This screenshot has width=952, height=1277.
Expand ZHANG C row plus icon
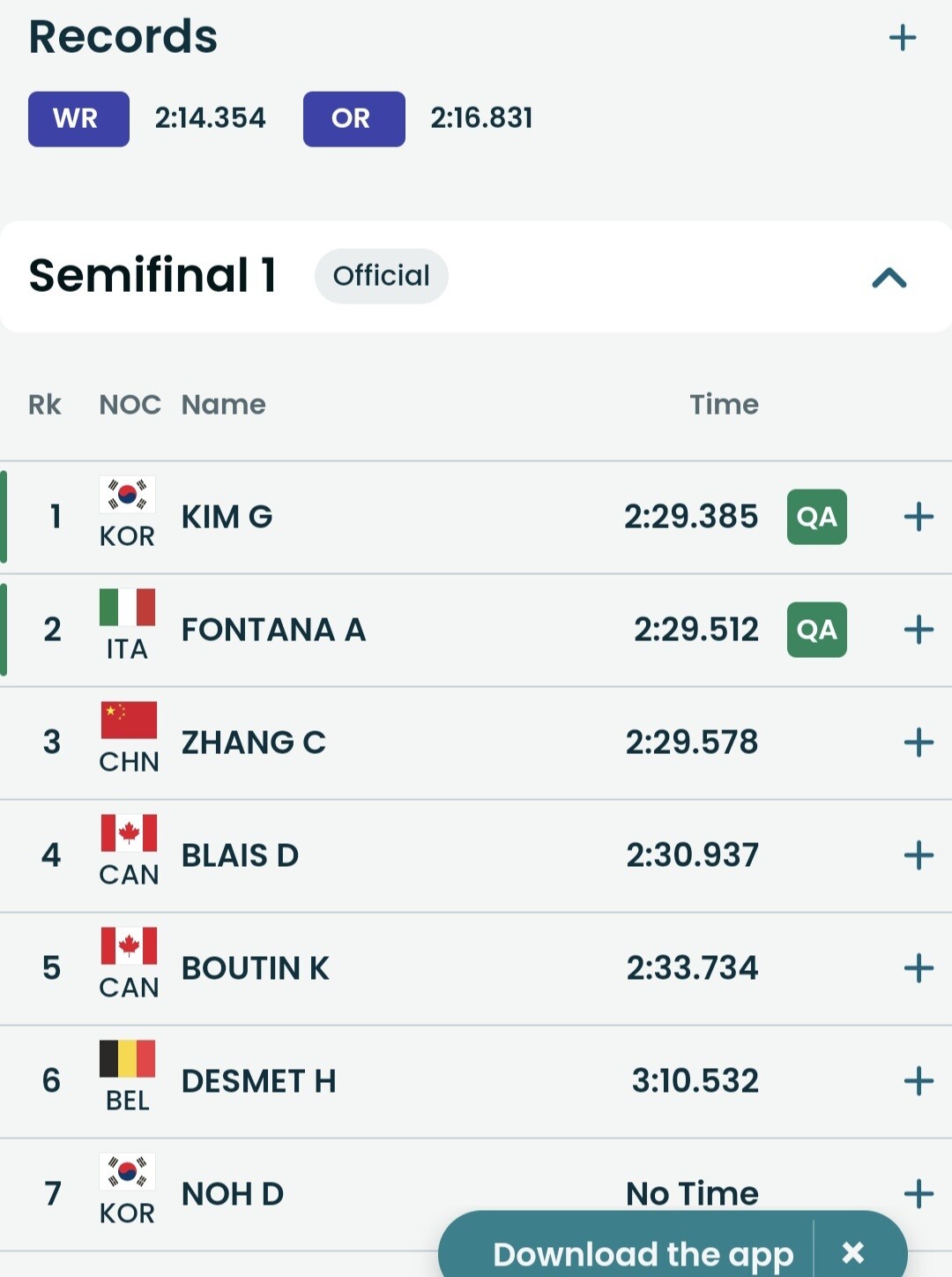[x=919, y=743]
